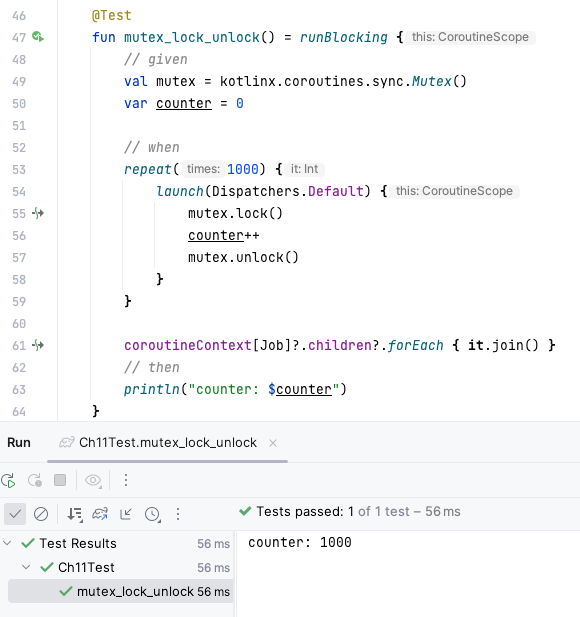
Task: Click the '// given' comment
Action: [156, 59]
